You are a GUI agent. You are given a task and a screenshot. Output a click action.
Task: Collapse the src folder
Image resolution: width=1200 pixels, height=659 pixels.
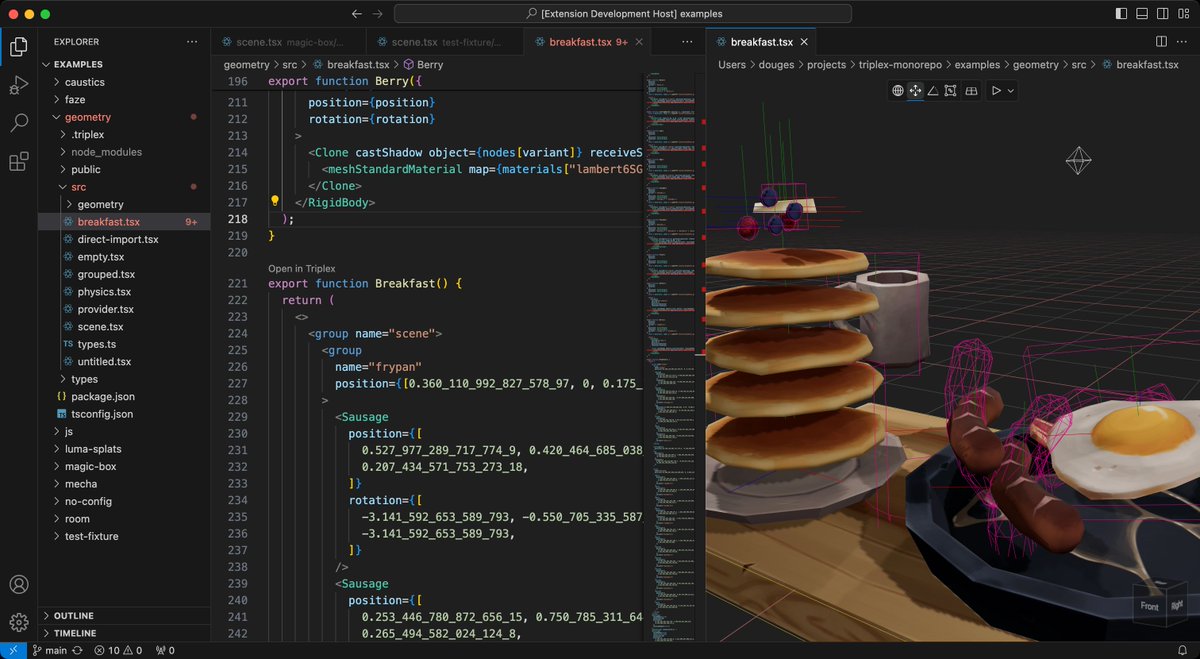click(124, 187)
